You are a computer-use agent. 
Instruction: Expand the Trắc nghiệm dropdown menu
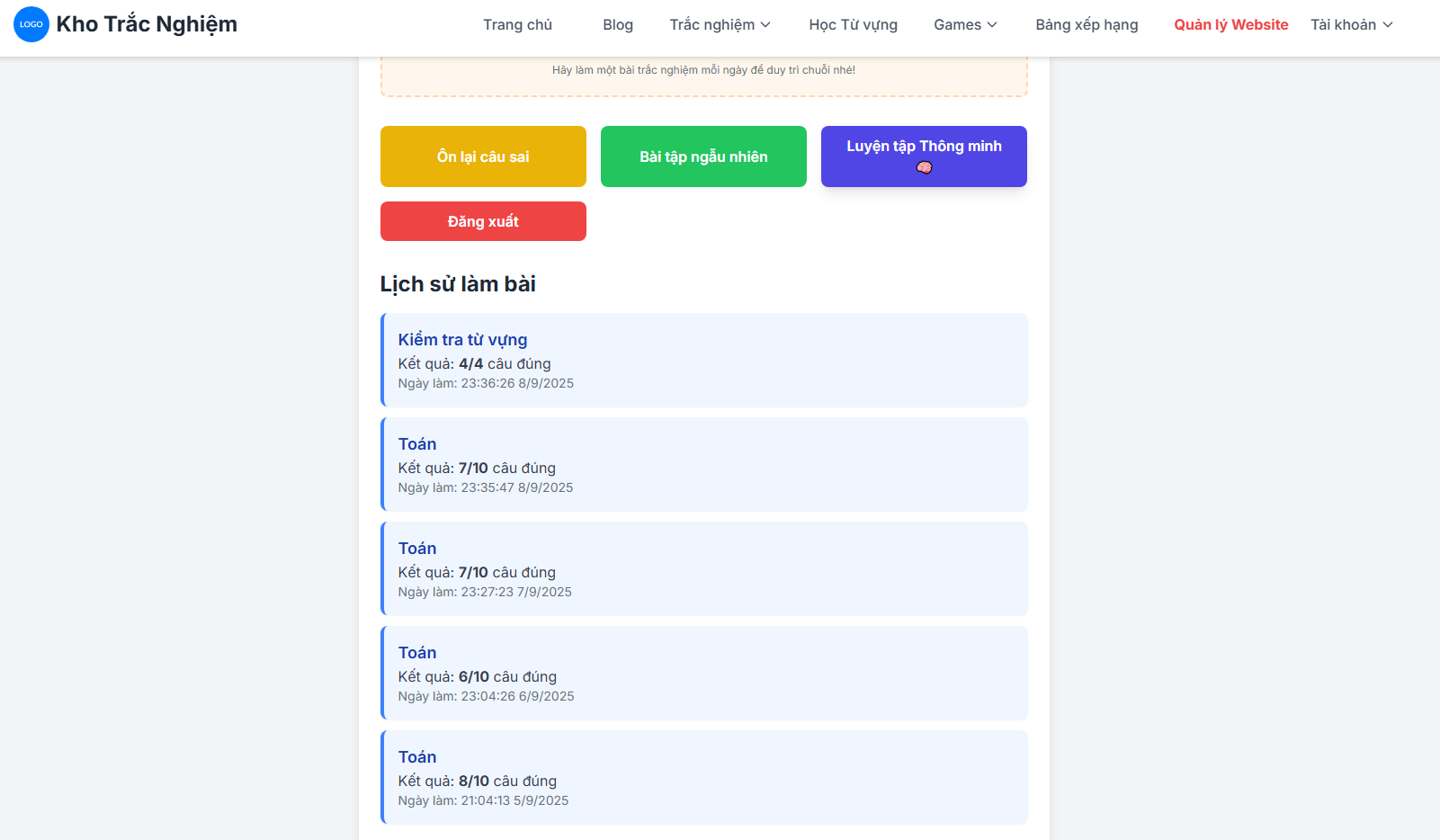pos(720,25)
